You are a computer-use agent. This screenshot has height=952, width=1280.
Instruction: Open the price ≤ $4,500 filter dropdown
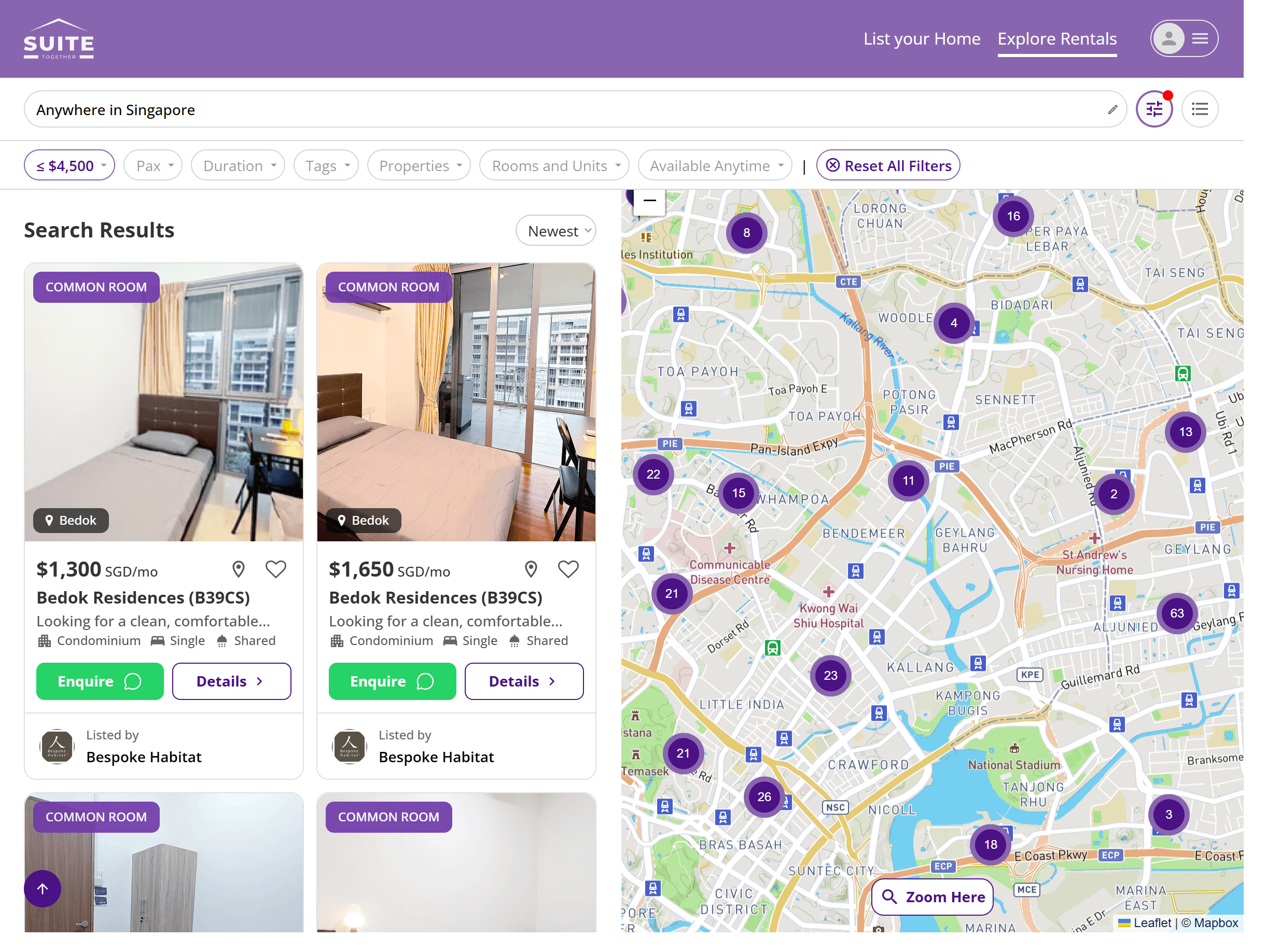coord(69,166)
